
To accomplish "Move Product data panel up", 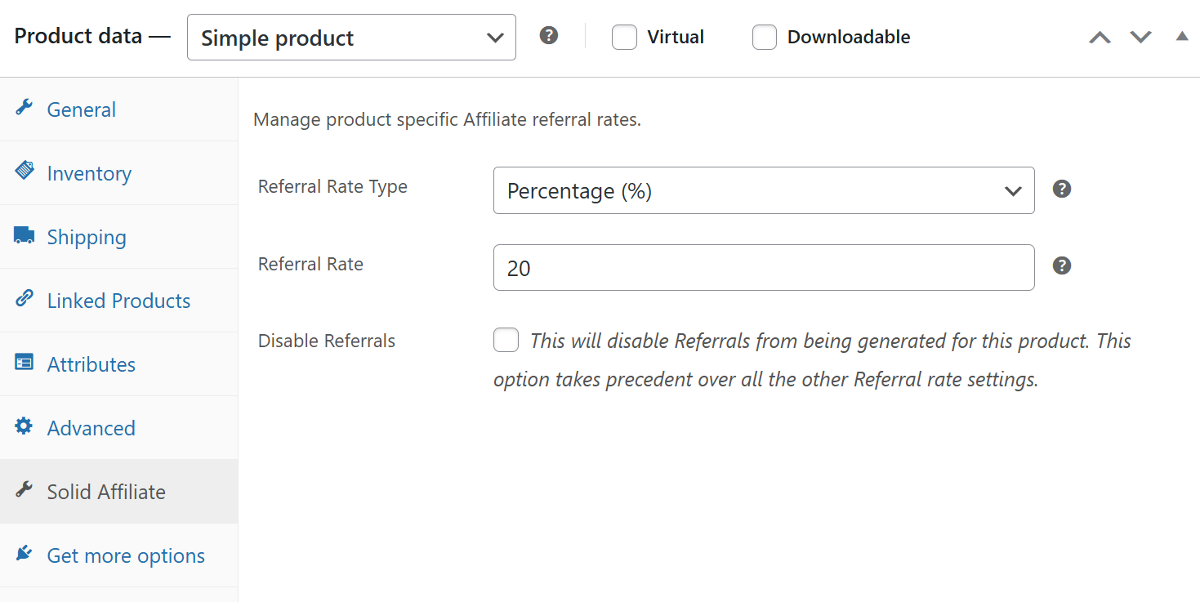I will coord(1100,37).
